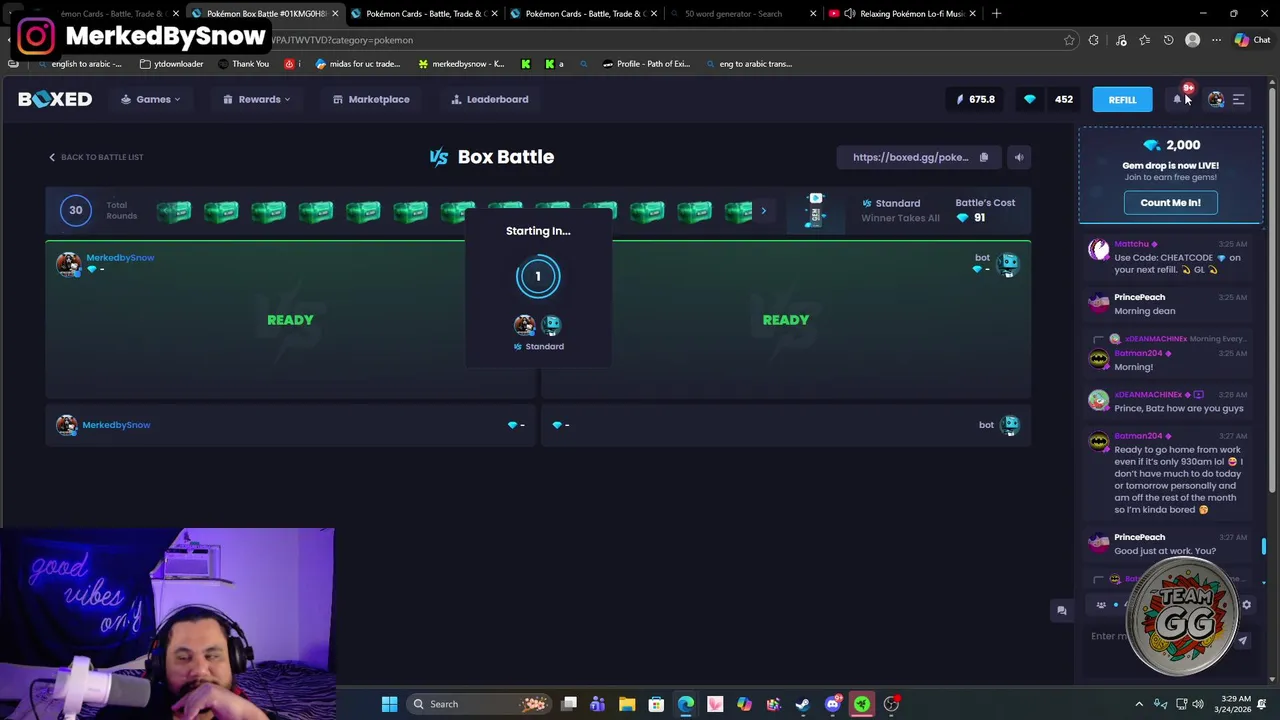The image size is (1280, 720).
Task: Advance the box carousel with the right arrow
Action: click(763, 211)
